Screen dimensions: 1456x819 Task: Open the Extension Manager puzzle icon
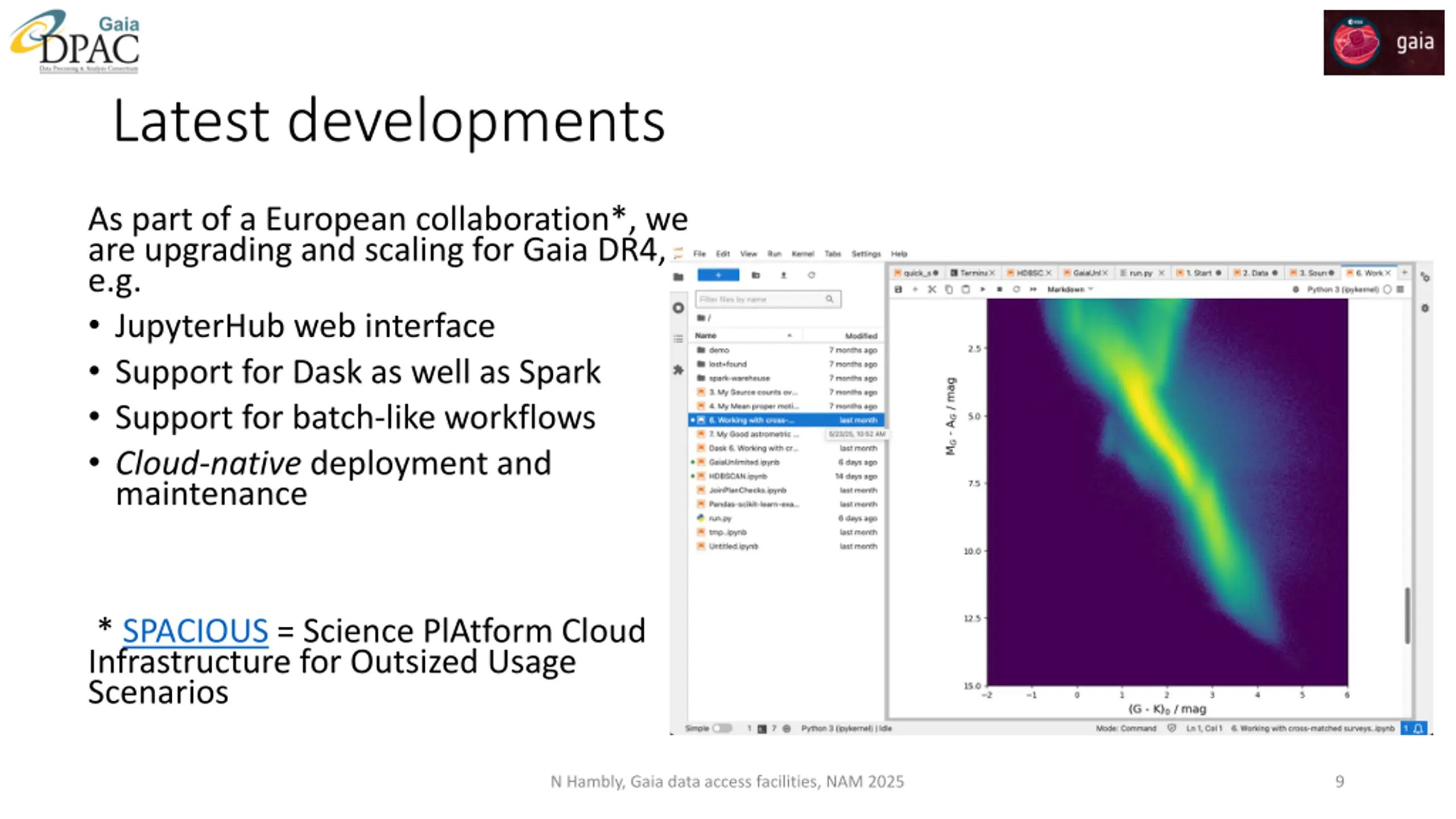pos(678,370)
